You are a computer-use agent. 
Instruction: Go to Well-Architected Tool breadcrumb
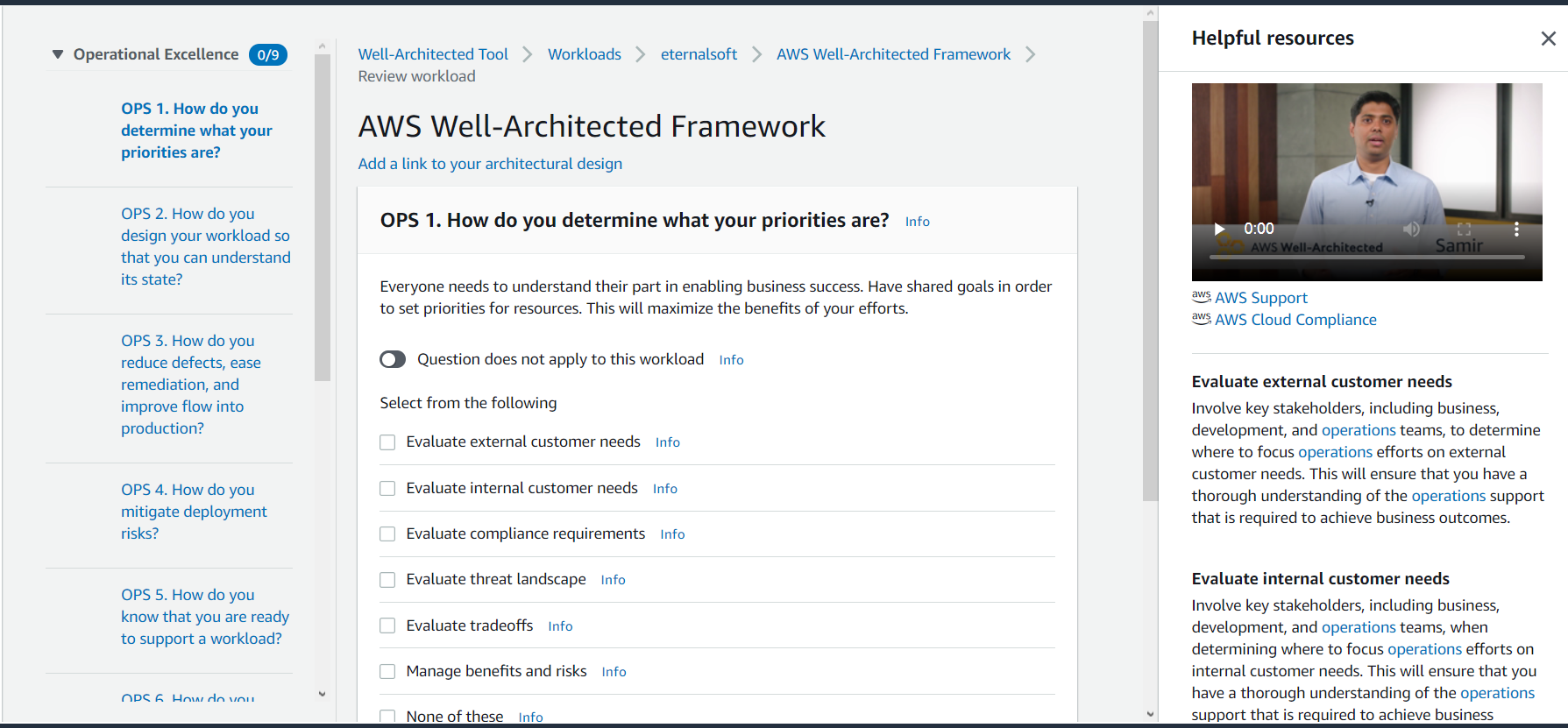[x=433, y=54]
